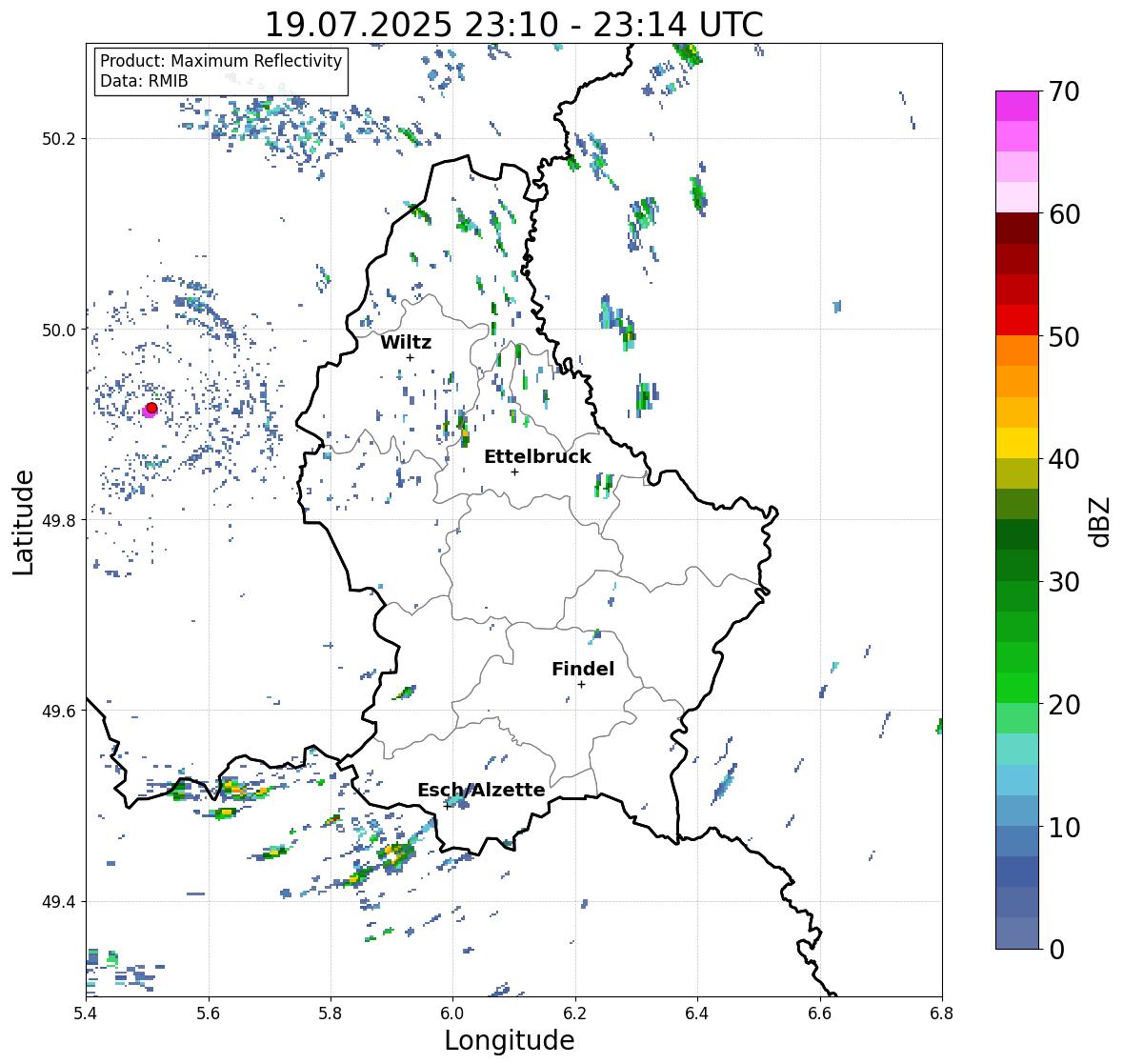Click the 49.8 latitude tick label
Image resolution: width=1123 pixels, height=1064 pixels.
pos(58,520)
